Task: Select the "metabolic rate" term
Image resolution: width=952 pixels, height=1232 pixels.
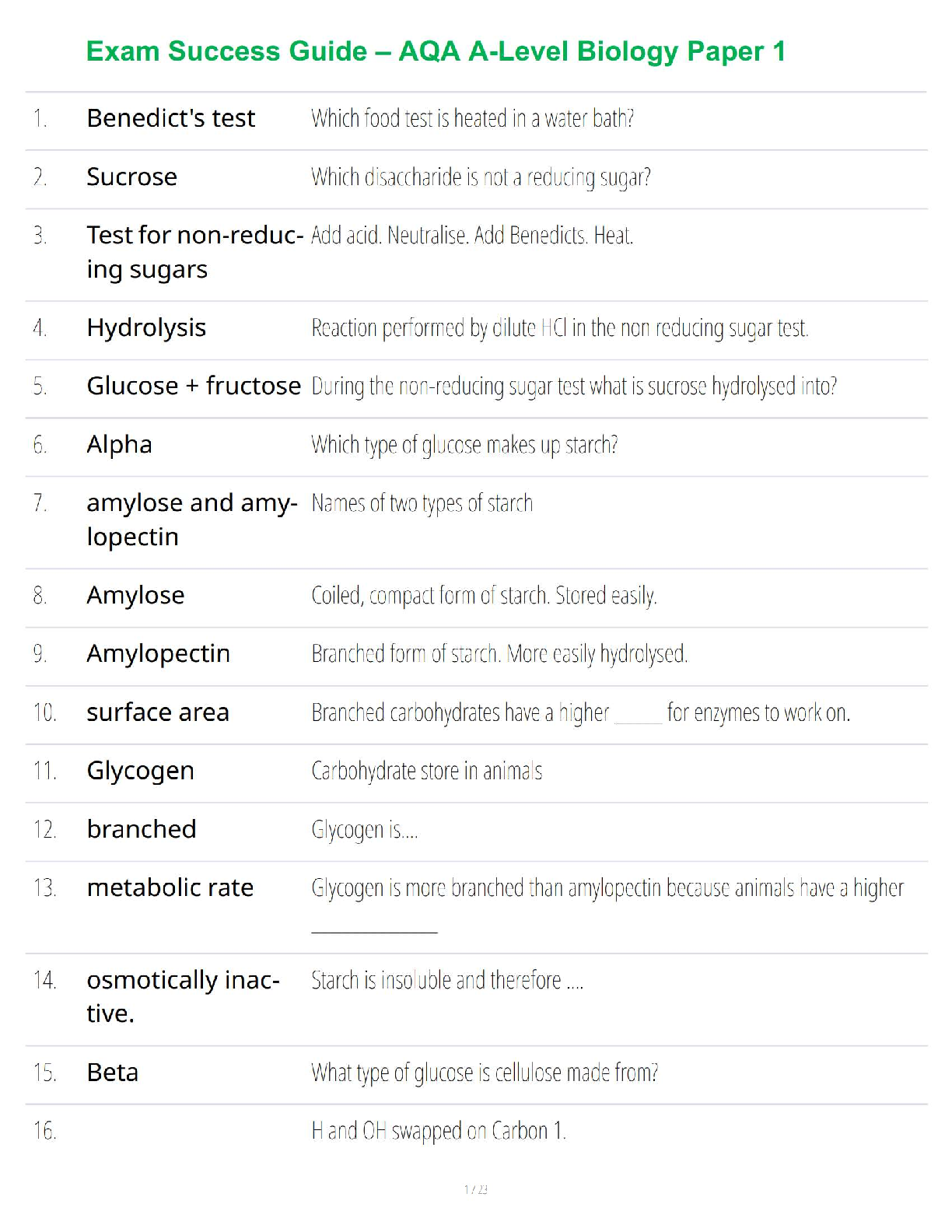Action: coord(170,887)
